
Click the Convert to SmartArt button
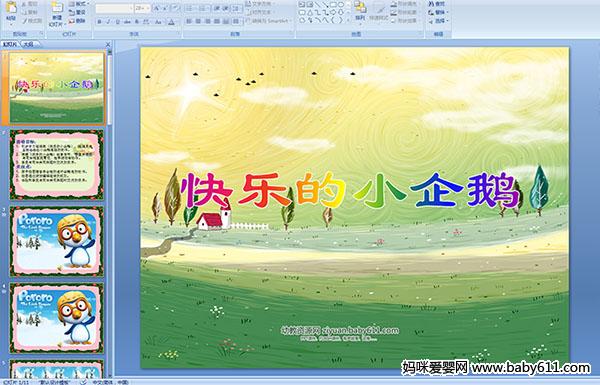click(x=269, y=21)
